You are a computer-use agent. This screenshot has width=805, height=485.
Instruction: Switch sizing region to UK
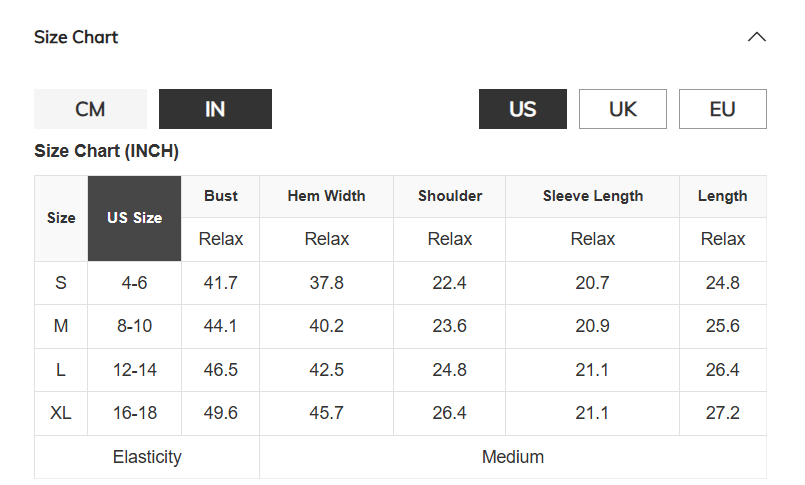click(x=623, y=109)
